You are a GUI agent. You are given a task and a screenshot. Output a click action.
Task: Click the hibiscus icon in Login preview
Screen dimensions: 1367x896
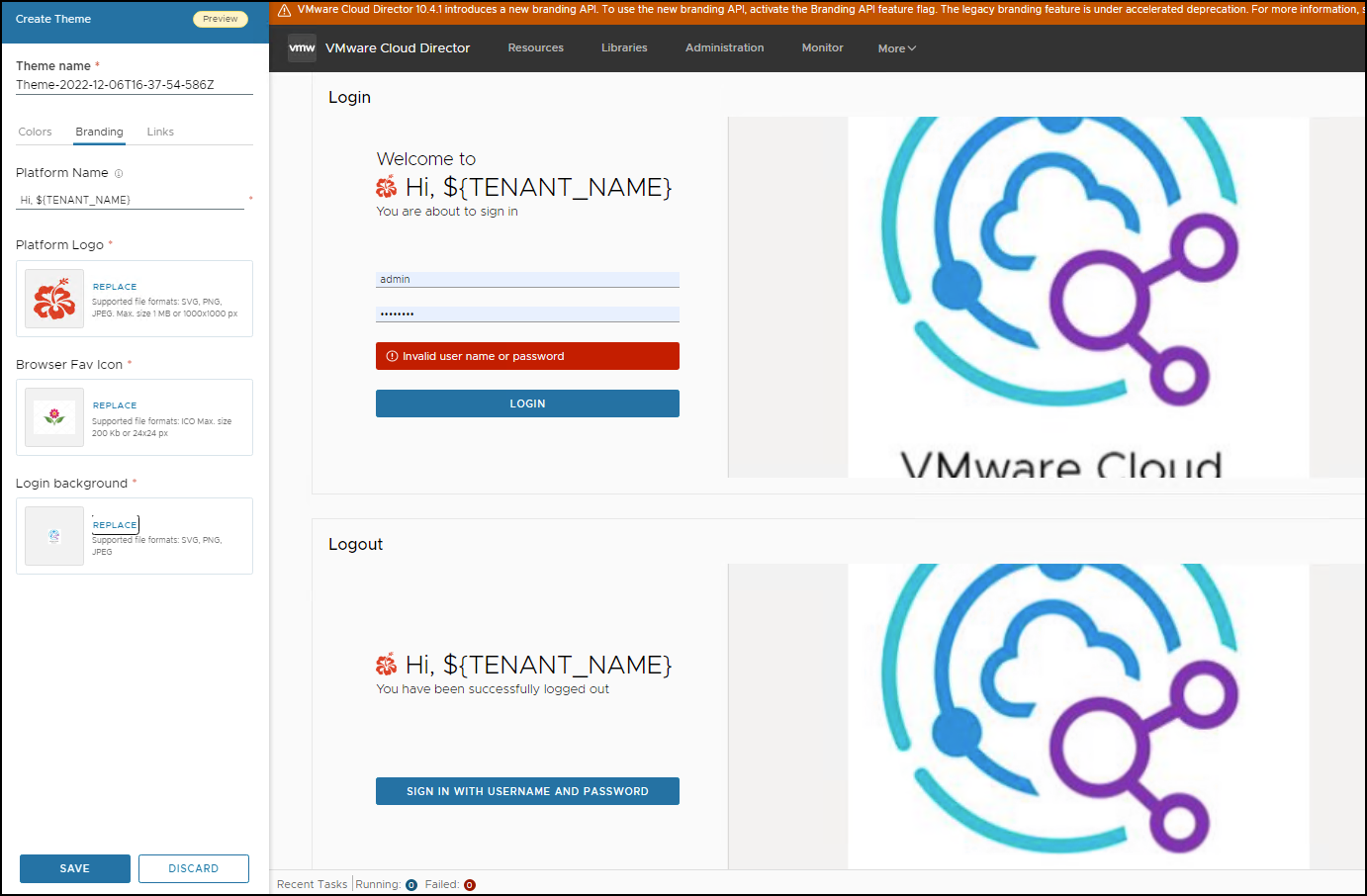pos(387,187)
